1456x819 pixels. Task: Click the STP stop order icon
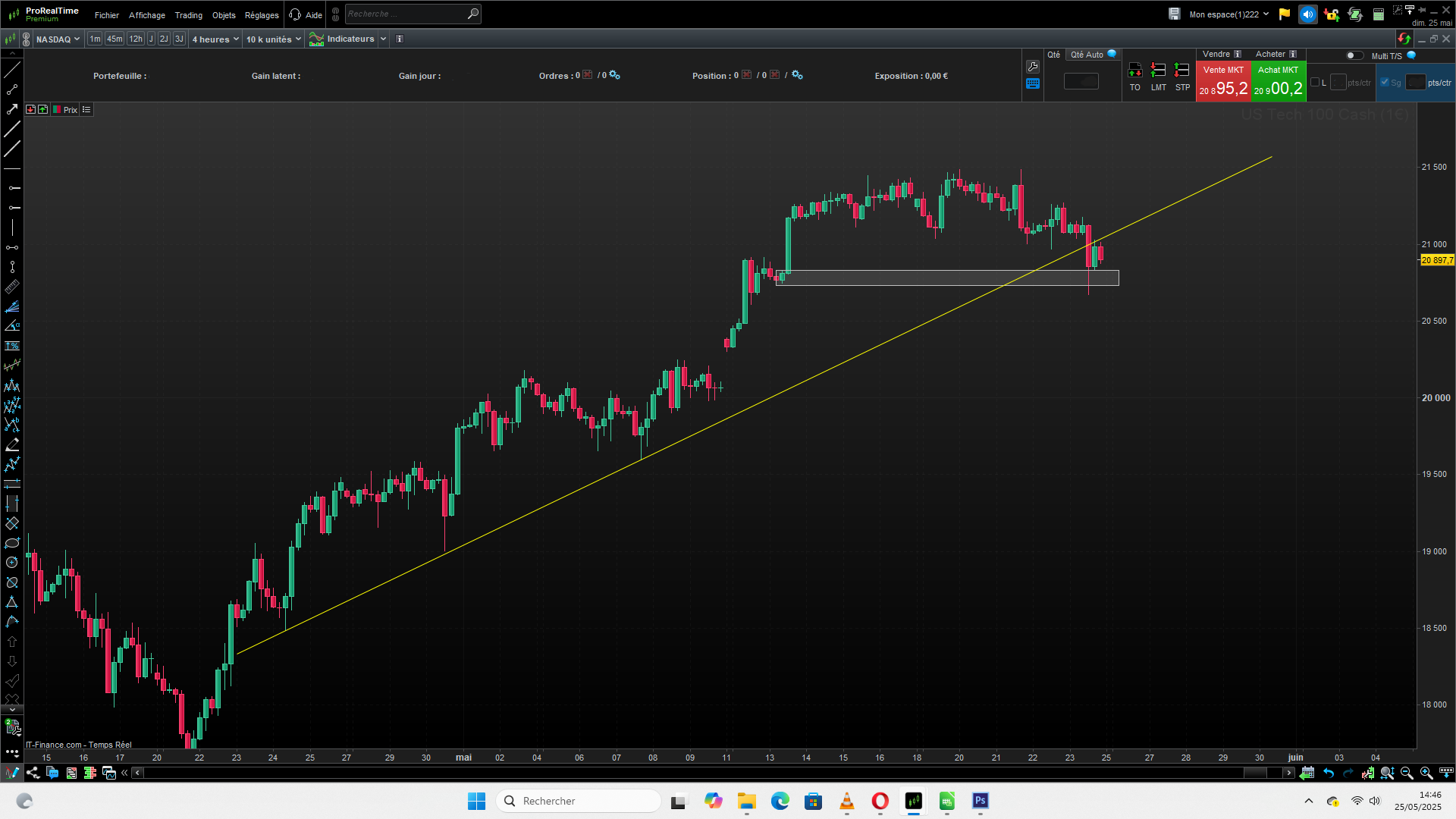(x=1182, y=71)
